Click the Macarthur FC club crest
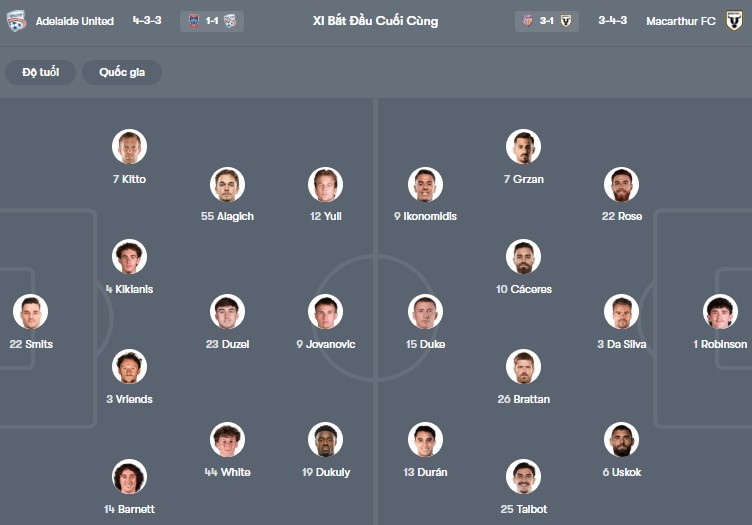This screenshot has height=525, width=752. coord(735,20)
